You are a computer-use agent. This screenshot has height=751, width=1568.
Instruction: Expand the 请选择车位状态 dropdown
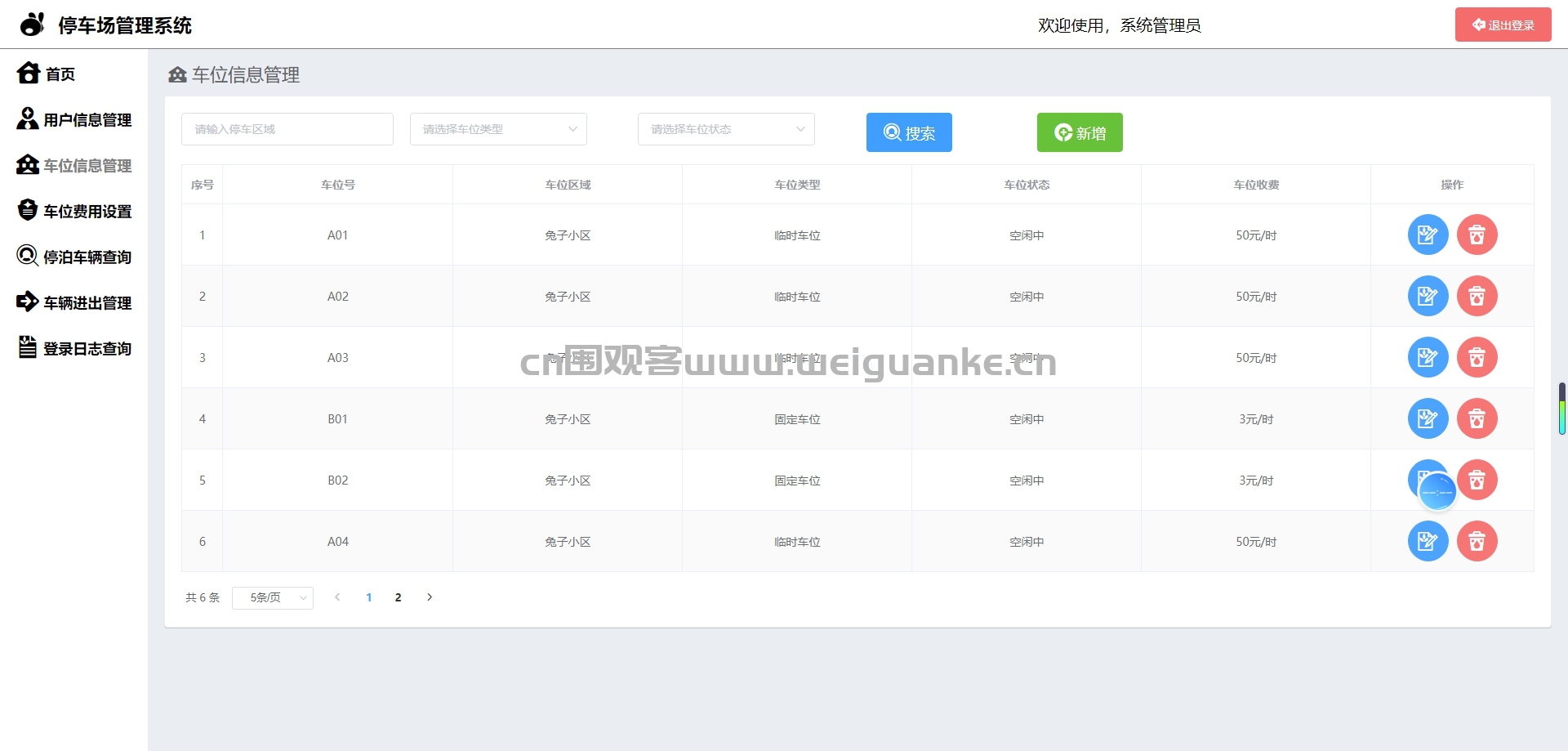pyautogui.click(x=726, y=129)
